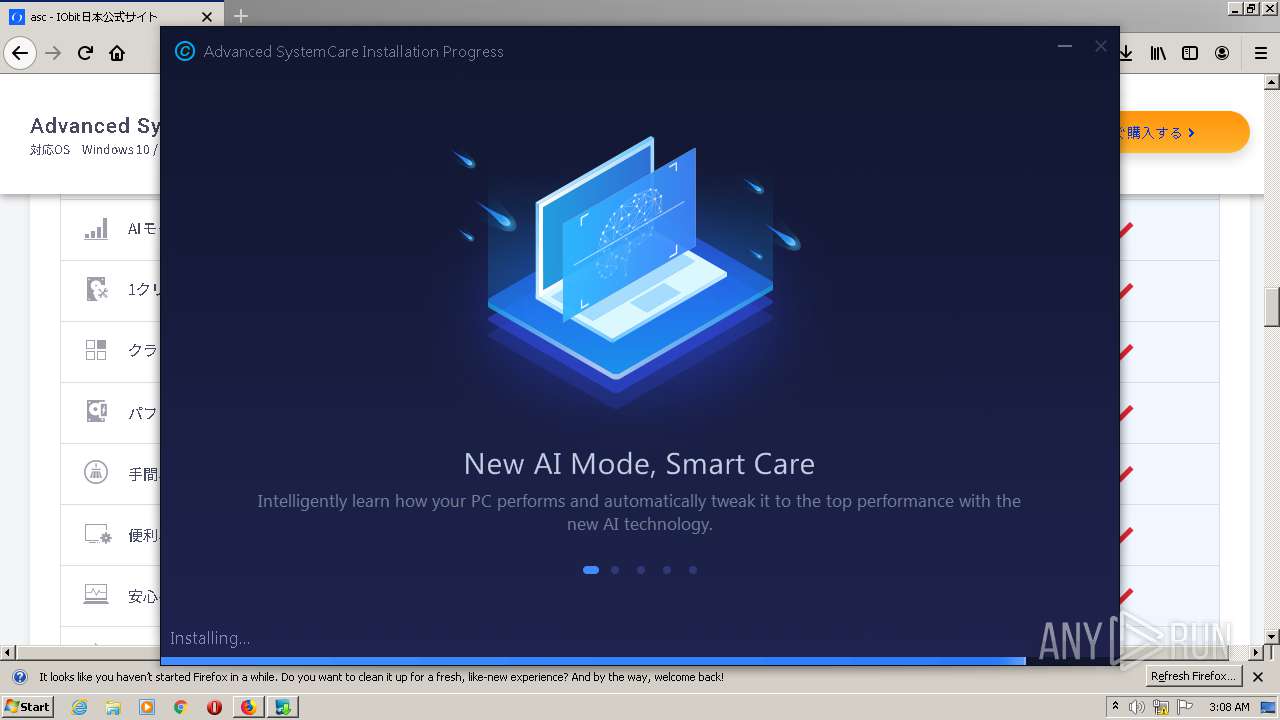Open Firefox account profile icon

[x=1222, y=53]
